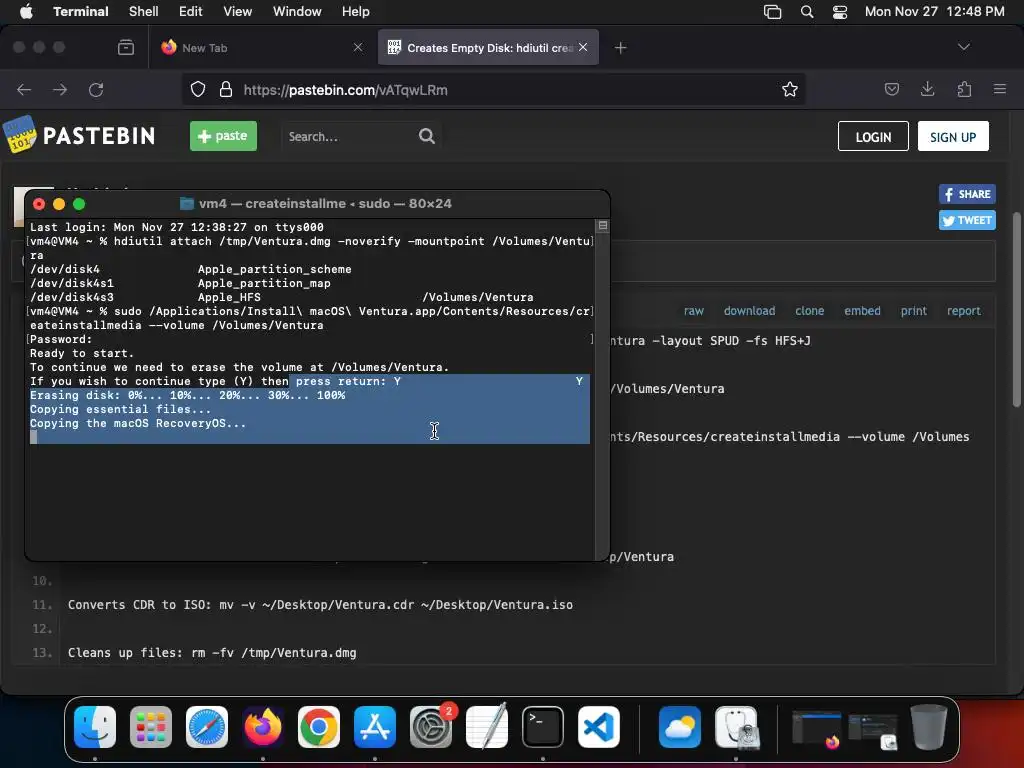This screenshot has width=1024, height=768.
Task: Open the Help menu
Action: click(356, 12)
